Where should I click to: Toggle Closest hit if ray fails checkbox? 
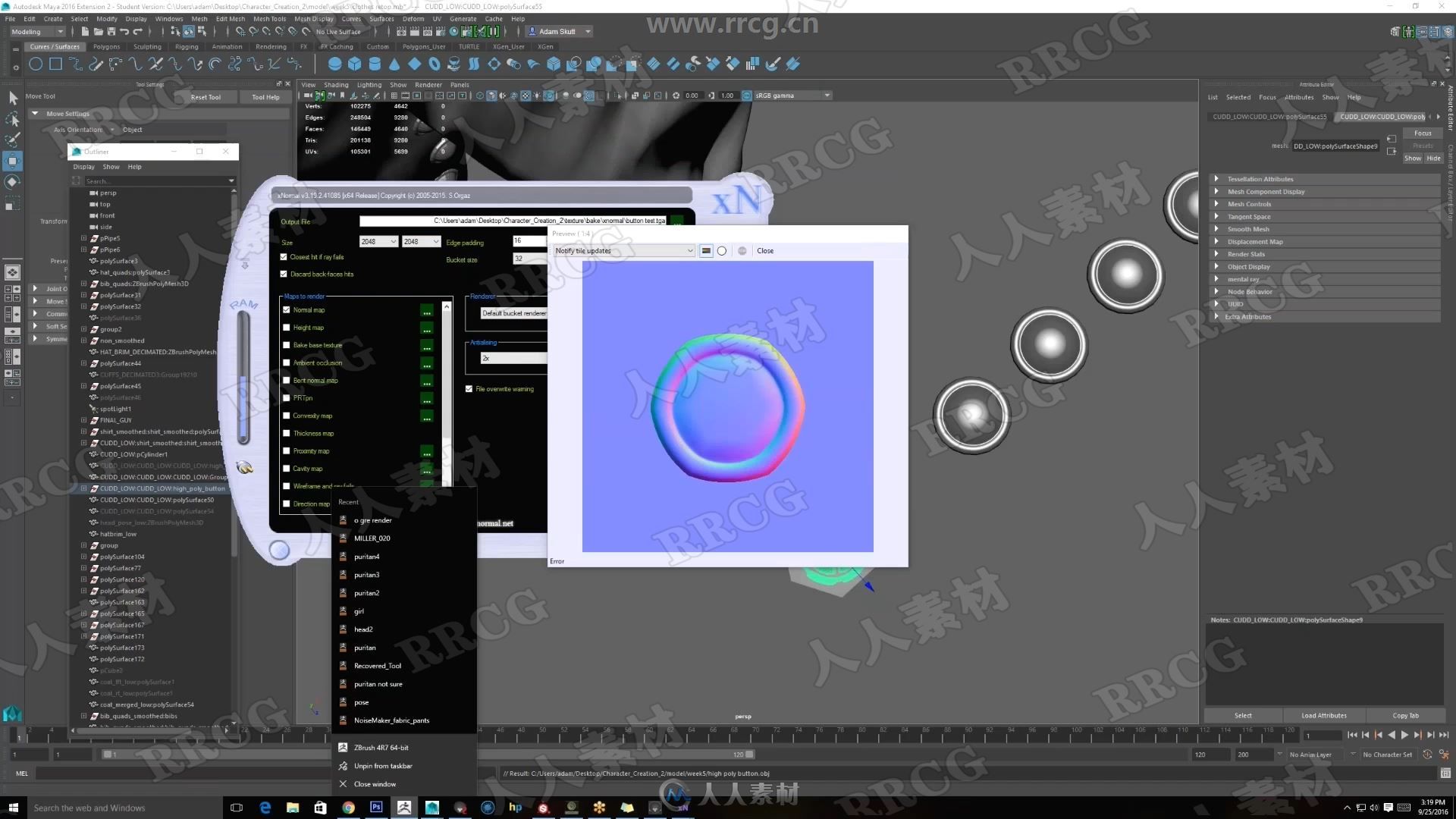284,257
